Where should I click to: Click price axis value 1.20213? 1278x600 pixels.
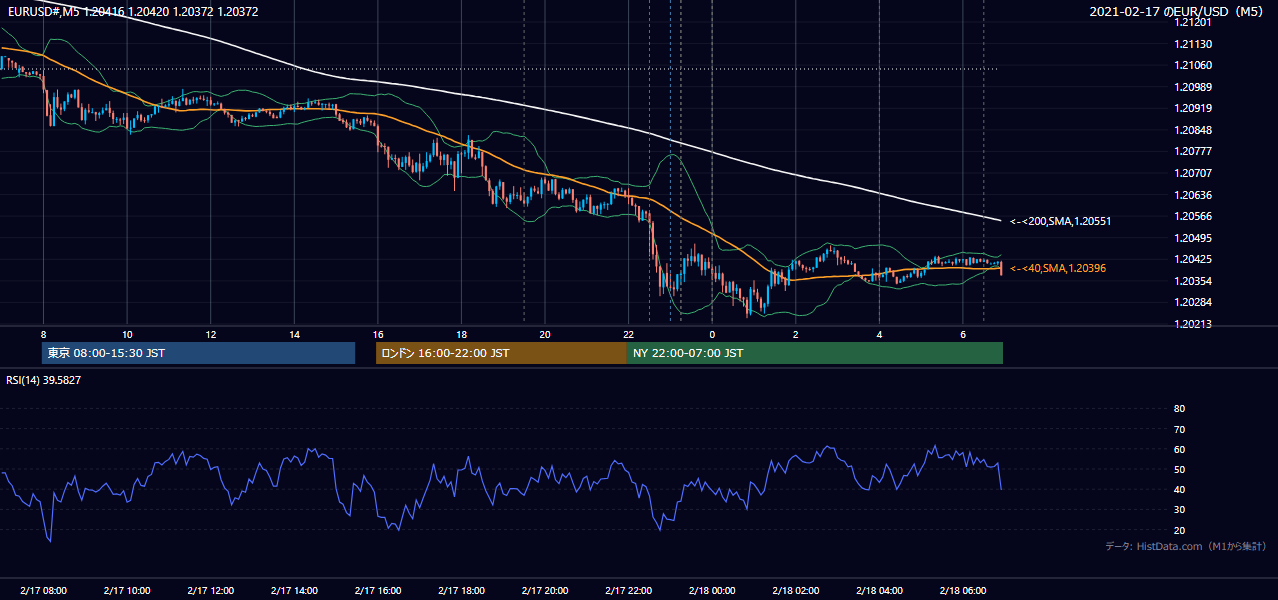click(x=1193, y=324)
